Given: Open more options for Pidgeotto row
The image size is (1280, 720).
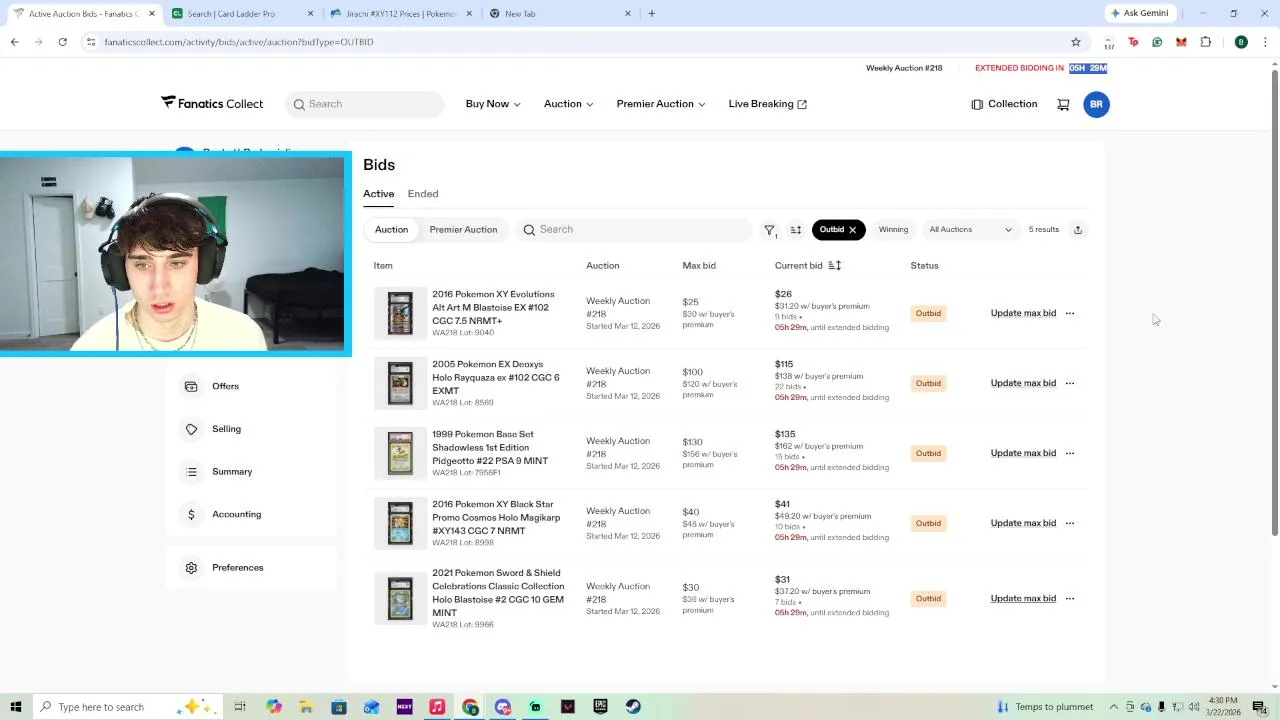Looking at the screenshot, I should pyautogui.click(x=1070, y=453).
